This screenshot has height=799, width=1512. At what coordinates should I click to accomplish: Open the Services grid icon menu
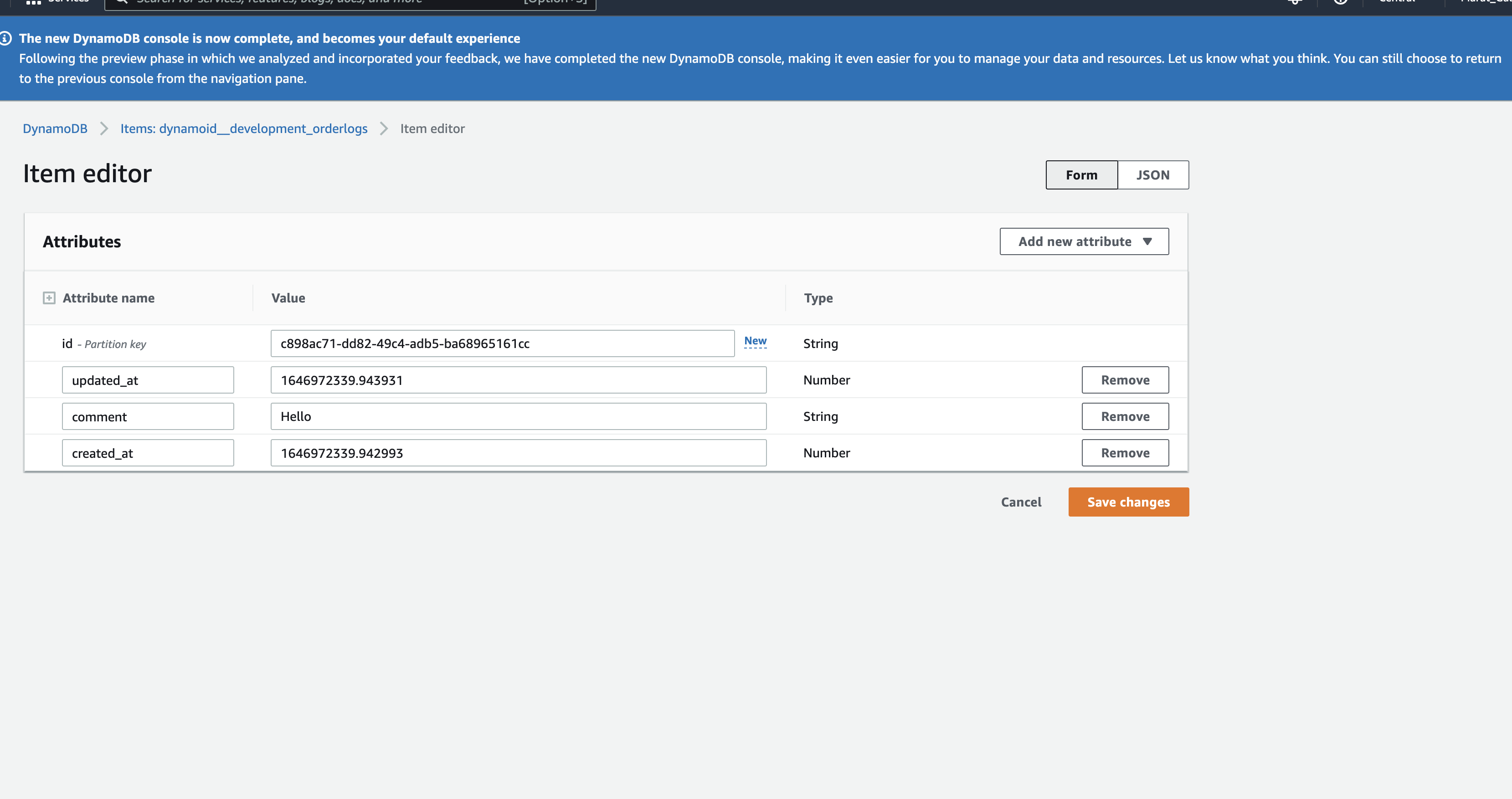[33, 2]
